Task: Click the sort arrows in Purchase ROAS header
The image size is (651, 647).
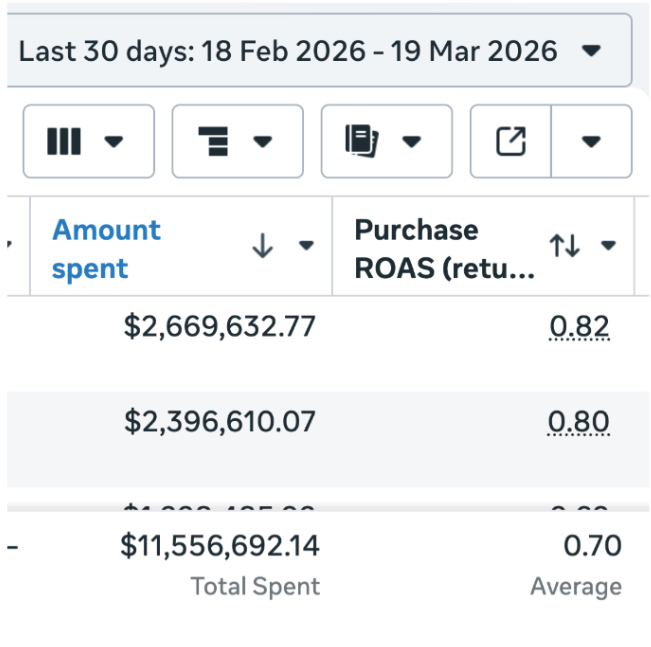Action: tap(565, 246)
